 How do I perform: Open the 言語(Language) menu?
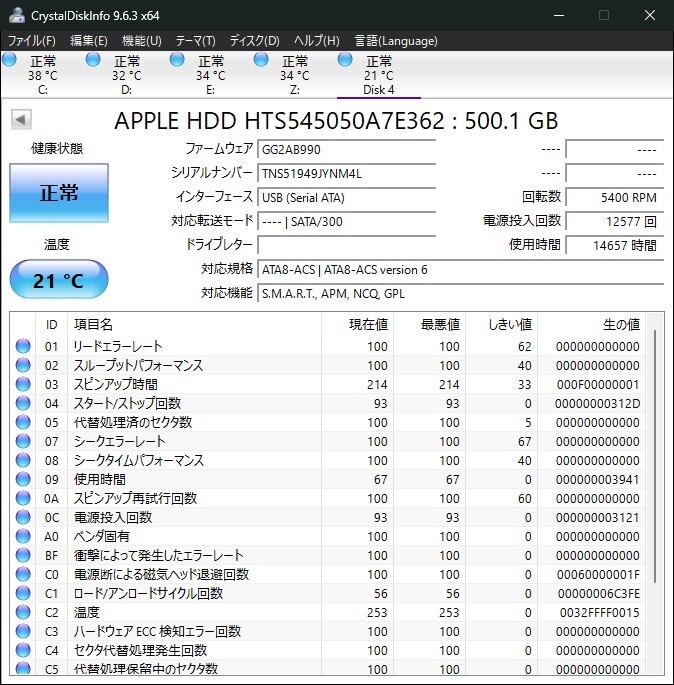[396, 41]
